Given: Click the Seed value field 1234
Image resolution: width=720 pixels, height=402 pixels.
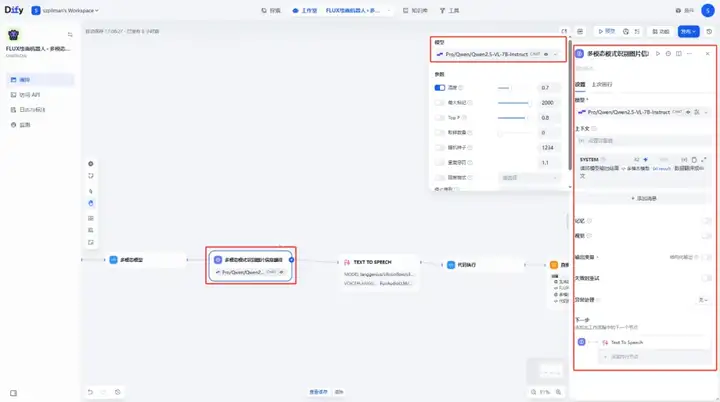Looking at the screenshot, I should pos(548,147).
